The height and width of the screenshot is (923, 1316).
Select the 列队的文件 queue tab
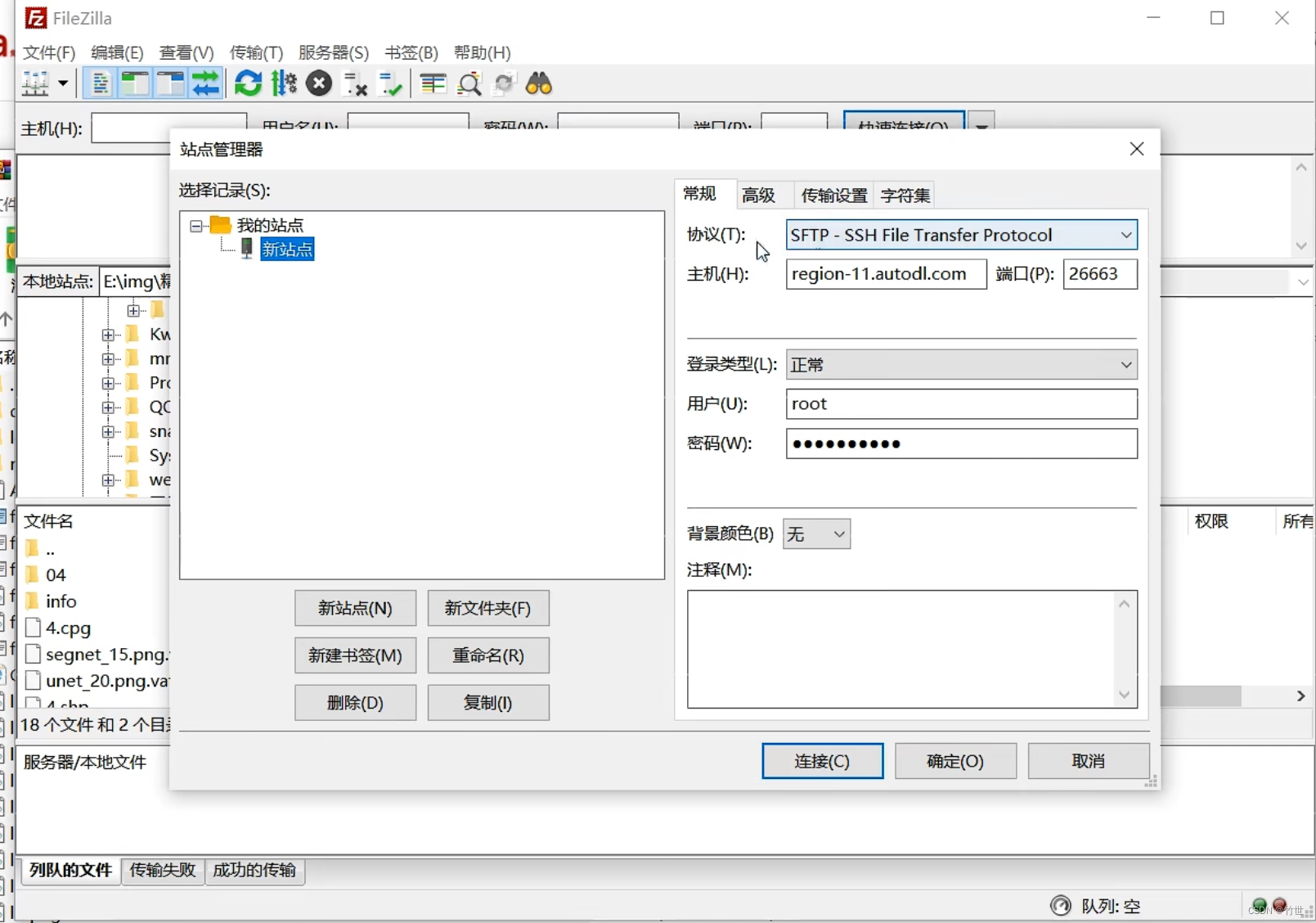(x=70, y=870)
